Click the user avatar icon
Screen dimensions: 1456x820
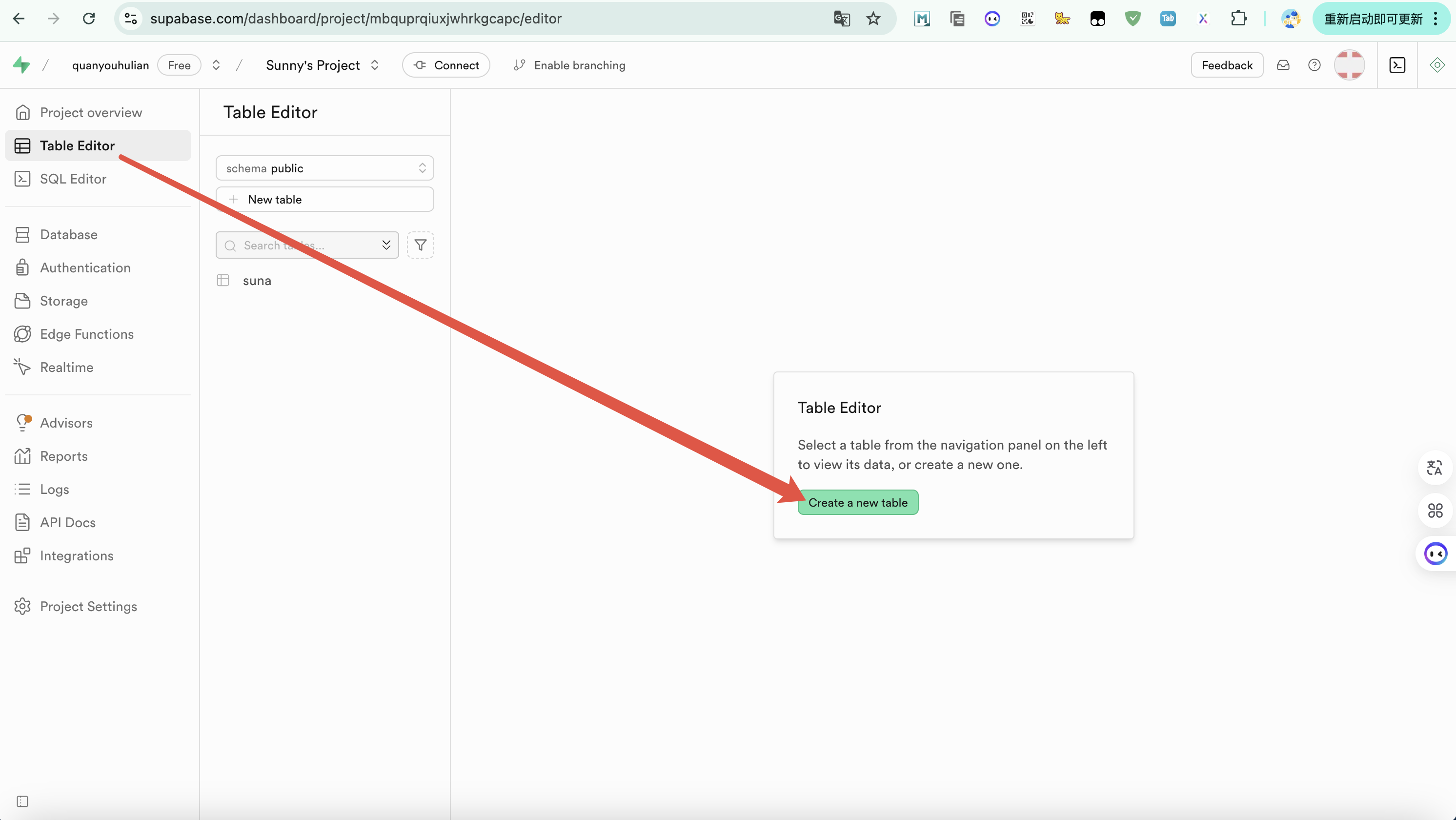pyautogui.click(x=1349, y=65)
